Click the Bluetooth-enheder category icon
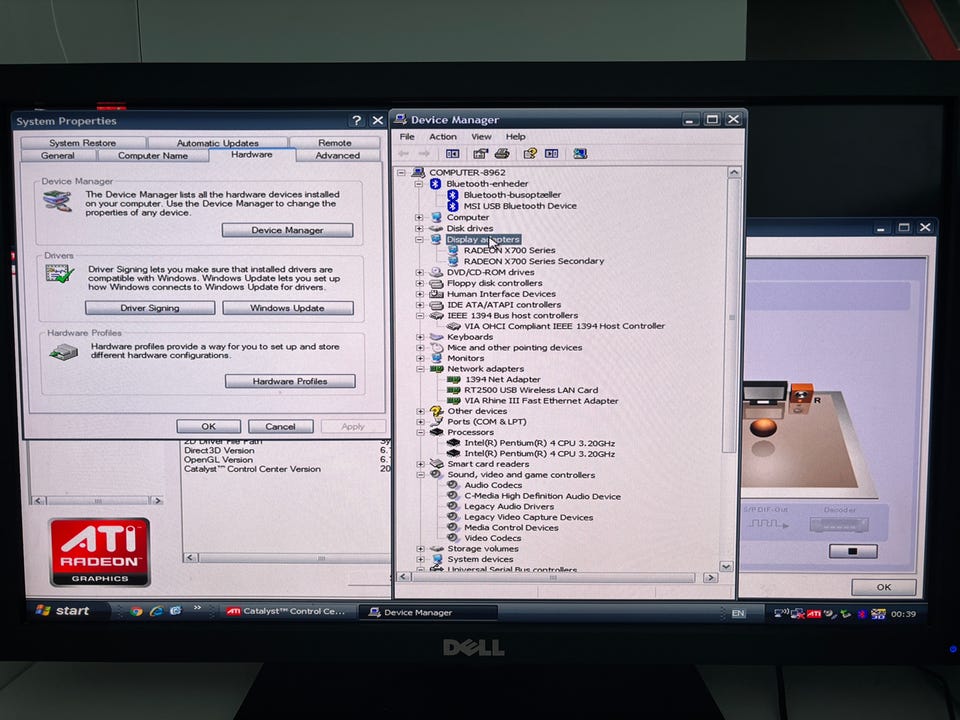 [x=435, y=184]
